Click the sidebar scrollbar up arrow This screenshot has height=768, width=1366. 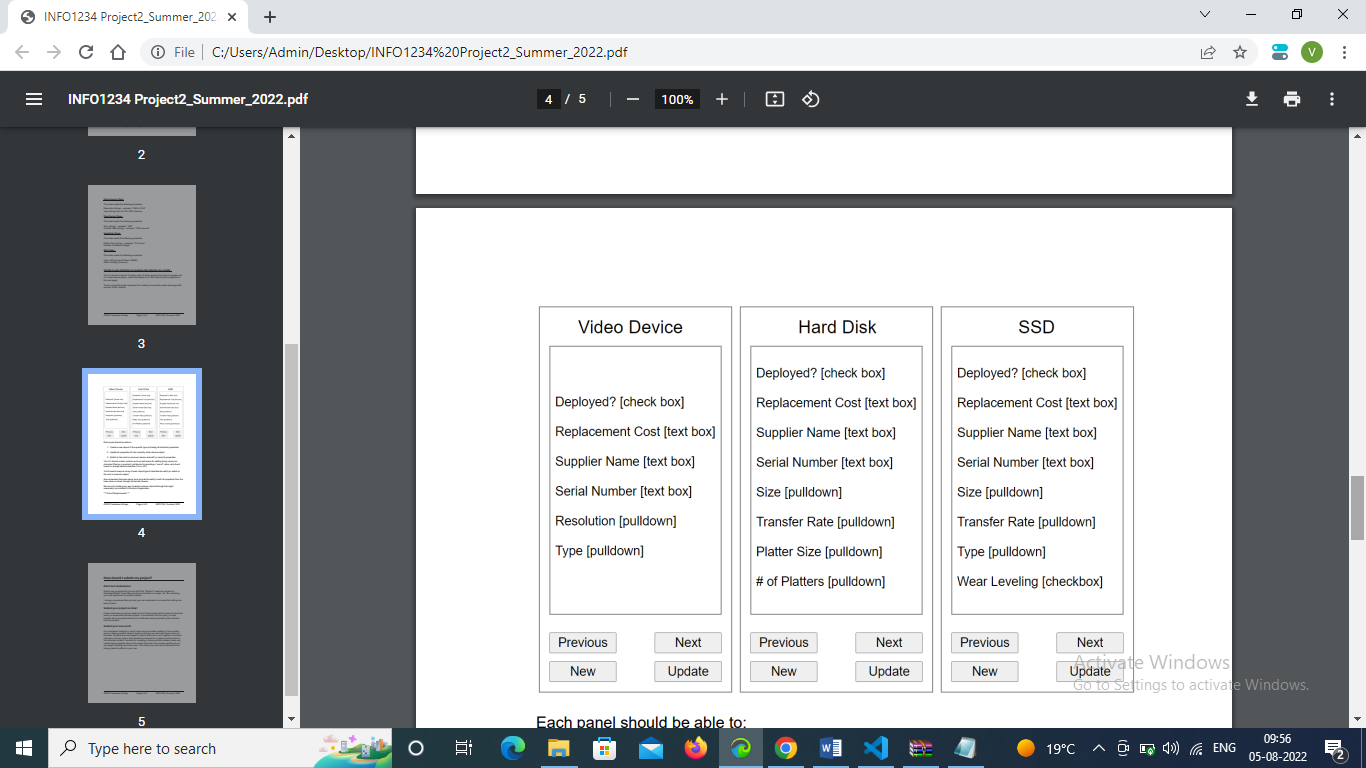292,135
